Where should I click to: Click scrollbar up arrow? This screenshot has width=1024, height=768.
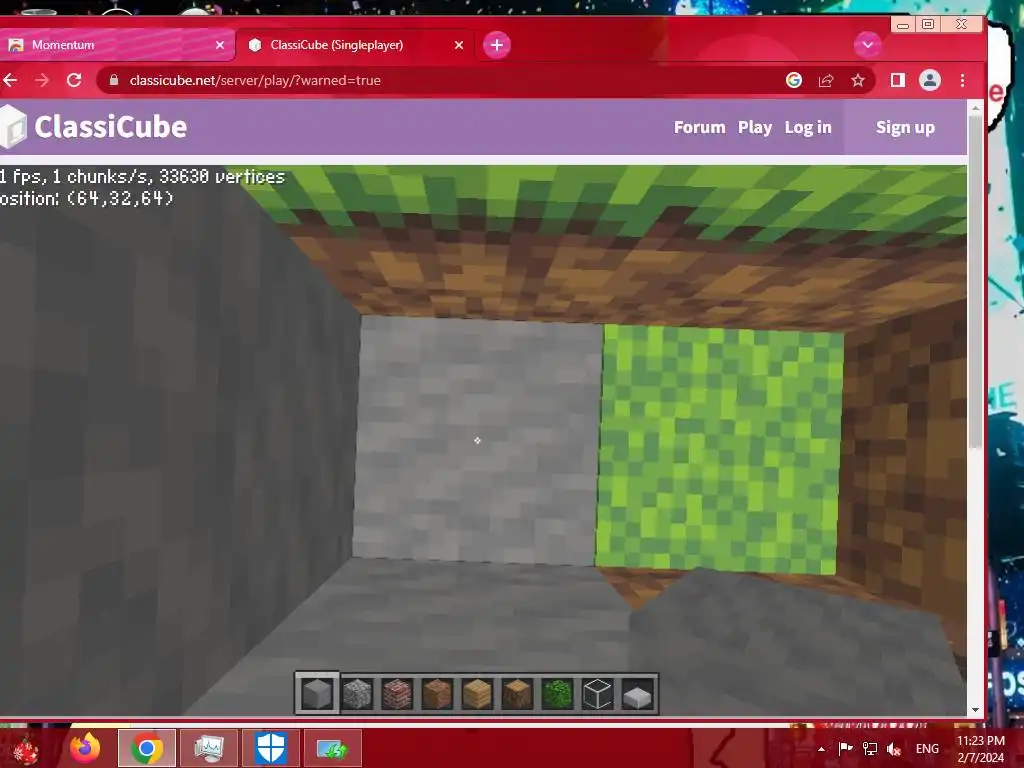[975, 108]
